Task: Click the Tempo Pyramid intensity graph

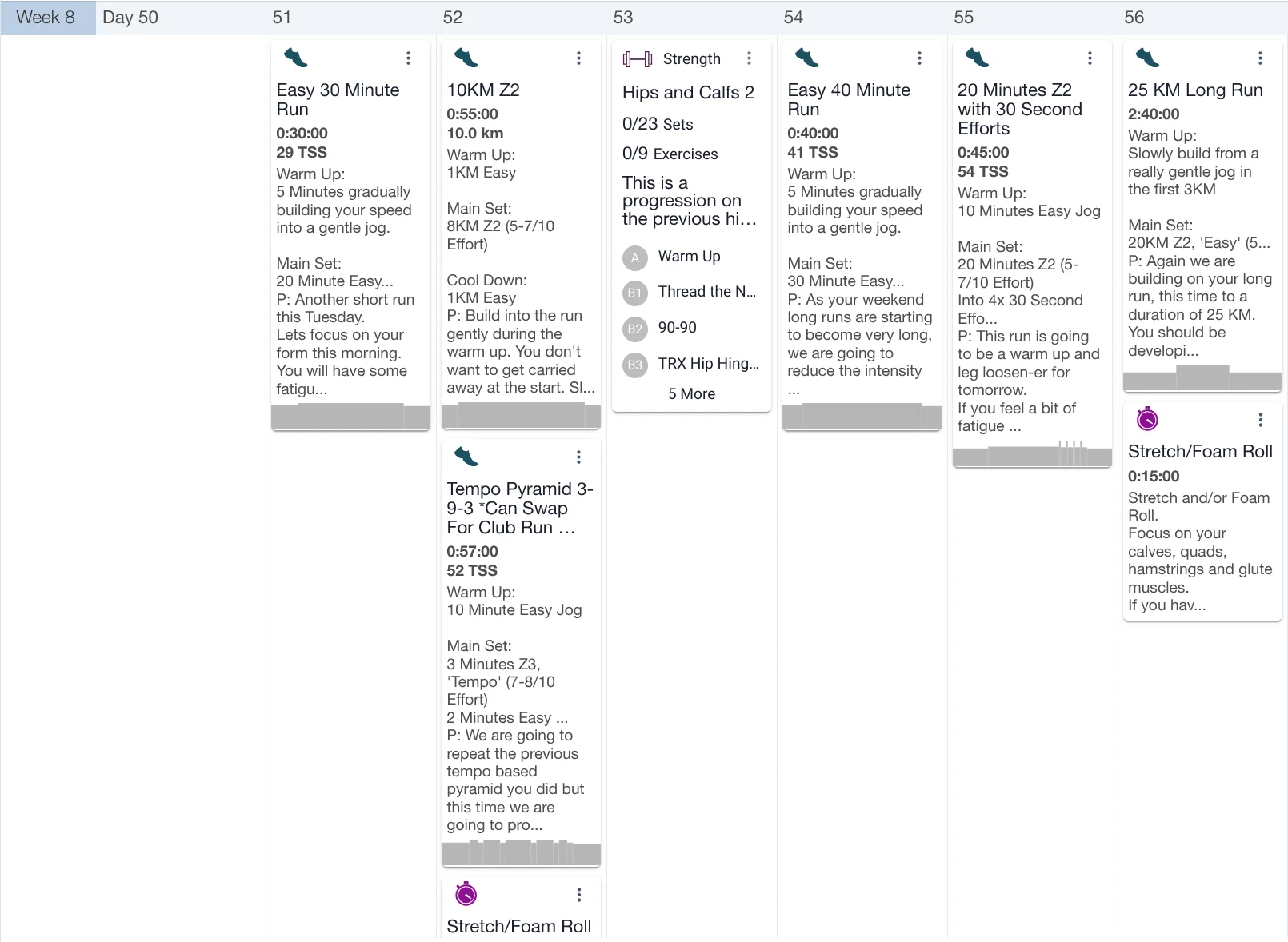Action: click(x=521, y=852)
